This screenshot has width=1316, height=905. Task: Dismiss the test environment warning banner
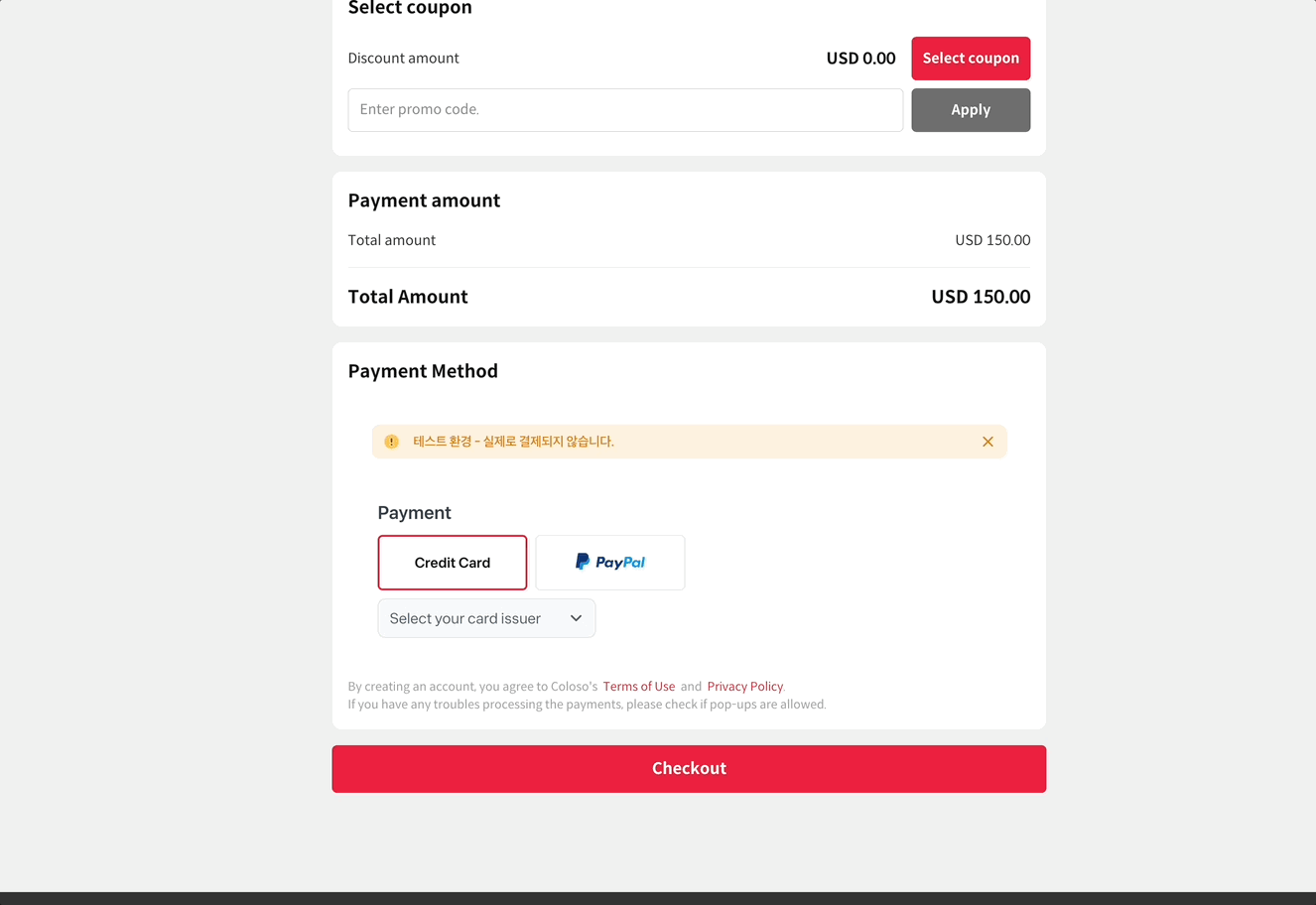pyautogui.click(x=987, y=442)
